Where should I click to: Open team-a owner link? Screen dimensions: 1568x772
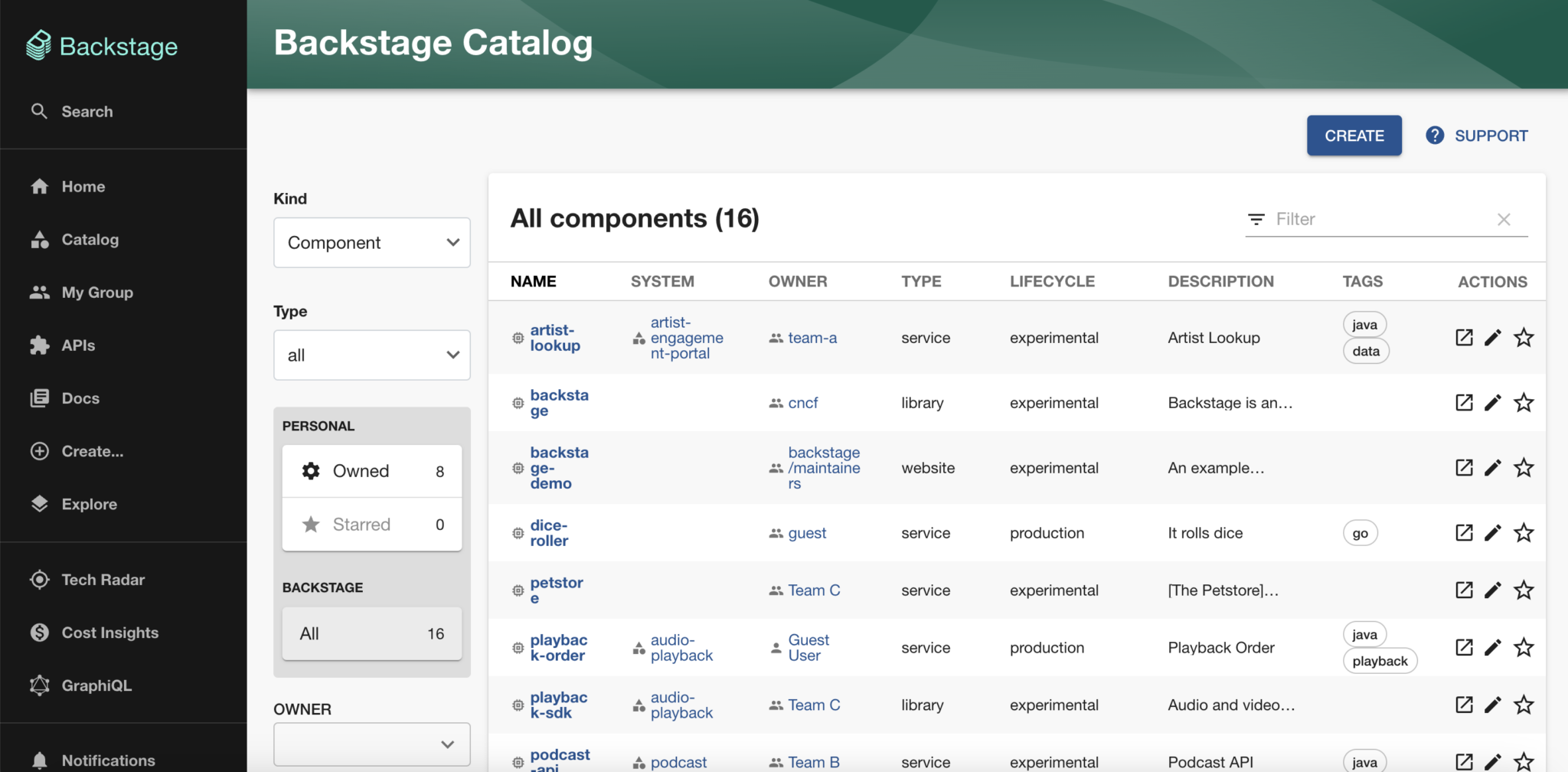[812, 338]
